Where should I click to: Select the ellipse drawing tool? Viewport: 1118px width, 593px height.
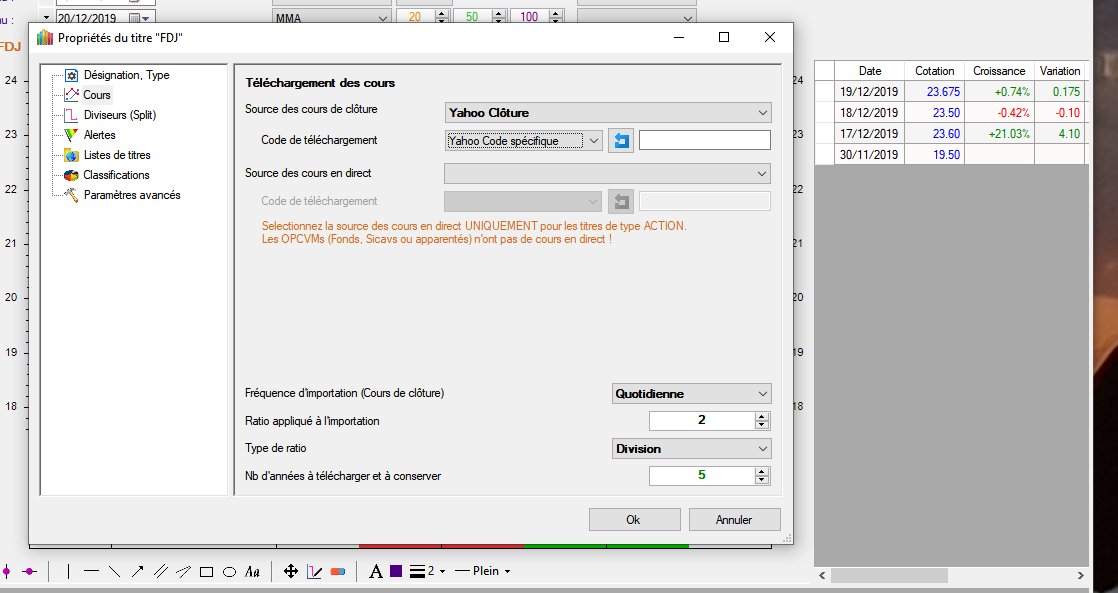(229, 572)
